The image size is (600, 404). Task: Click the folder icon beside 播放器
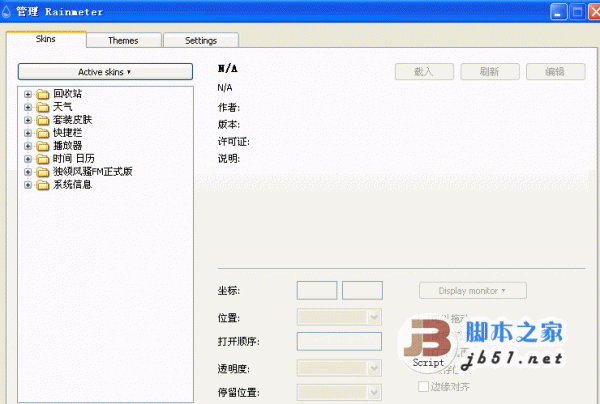[43, 146]
